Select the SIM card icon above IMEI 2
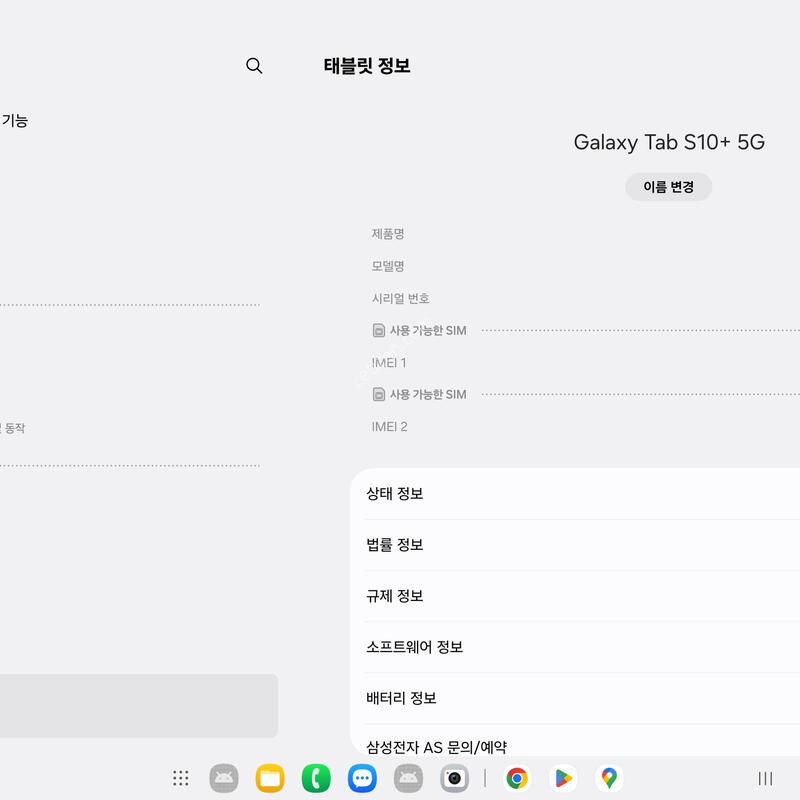 click(x=379, y=394)
